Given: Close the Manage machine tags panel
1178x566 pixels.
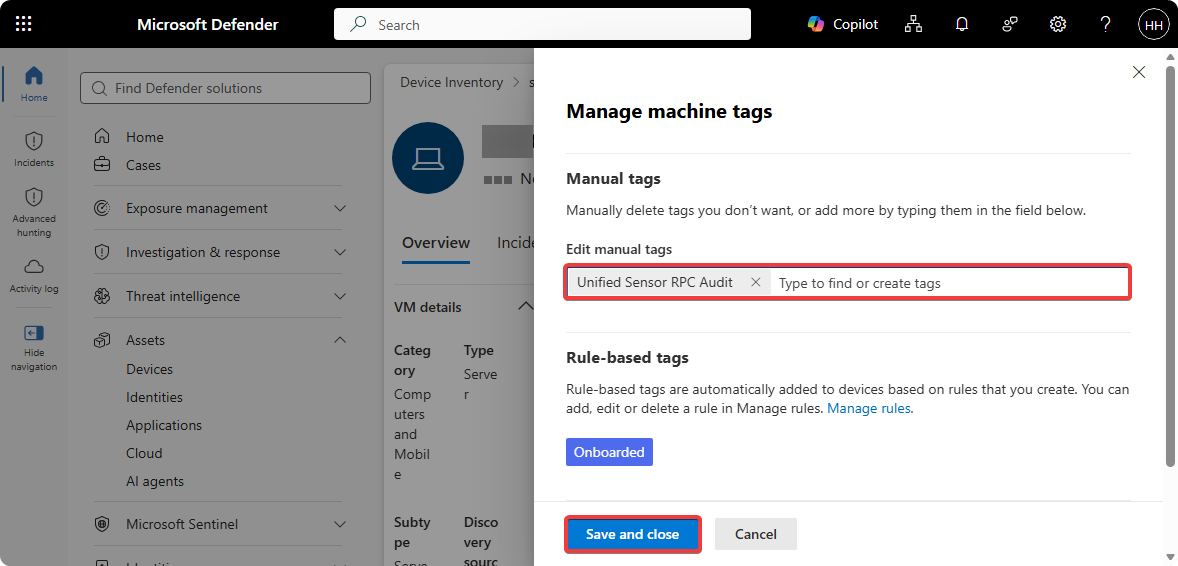Looking at the screenshot, I should (x=1139, y=72).
